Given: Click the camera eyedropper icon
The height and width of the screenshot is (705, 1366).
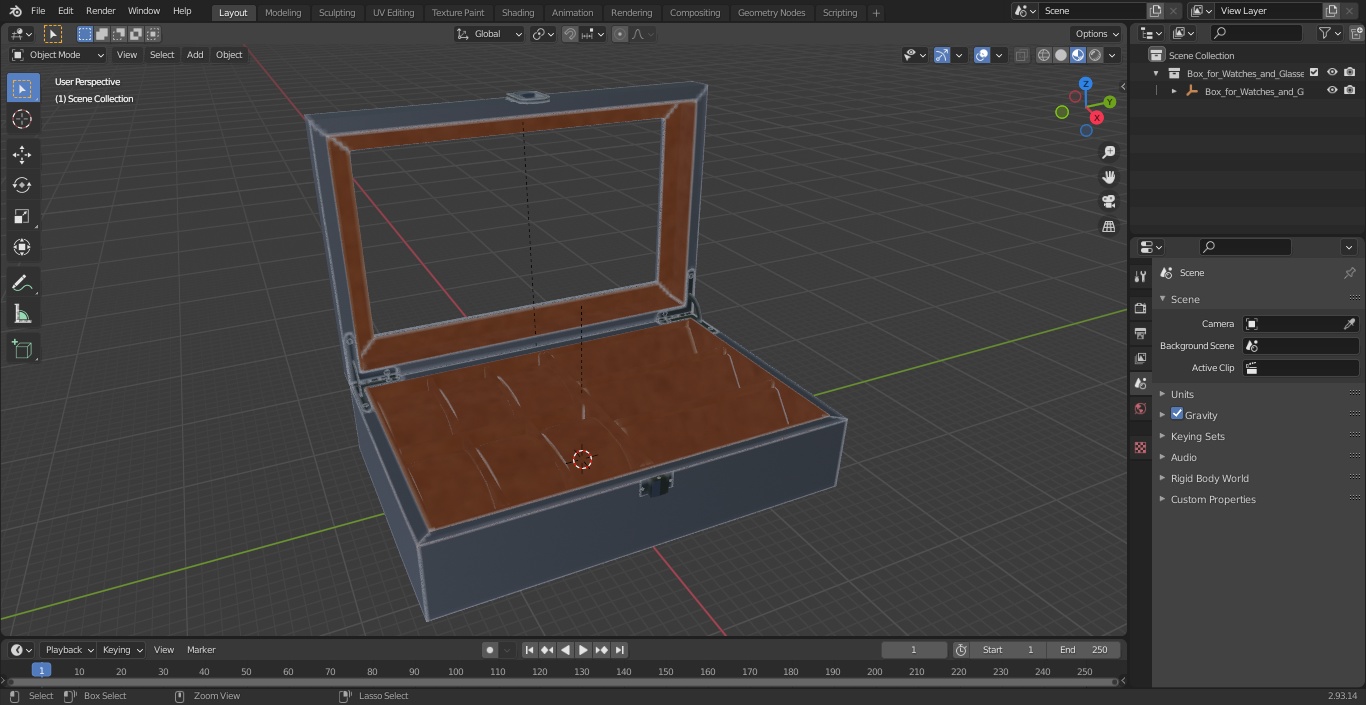Looking at the screenshot, I should pos(1349,324).
